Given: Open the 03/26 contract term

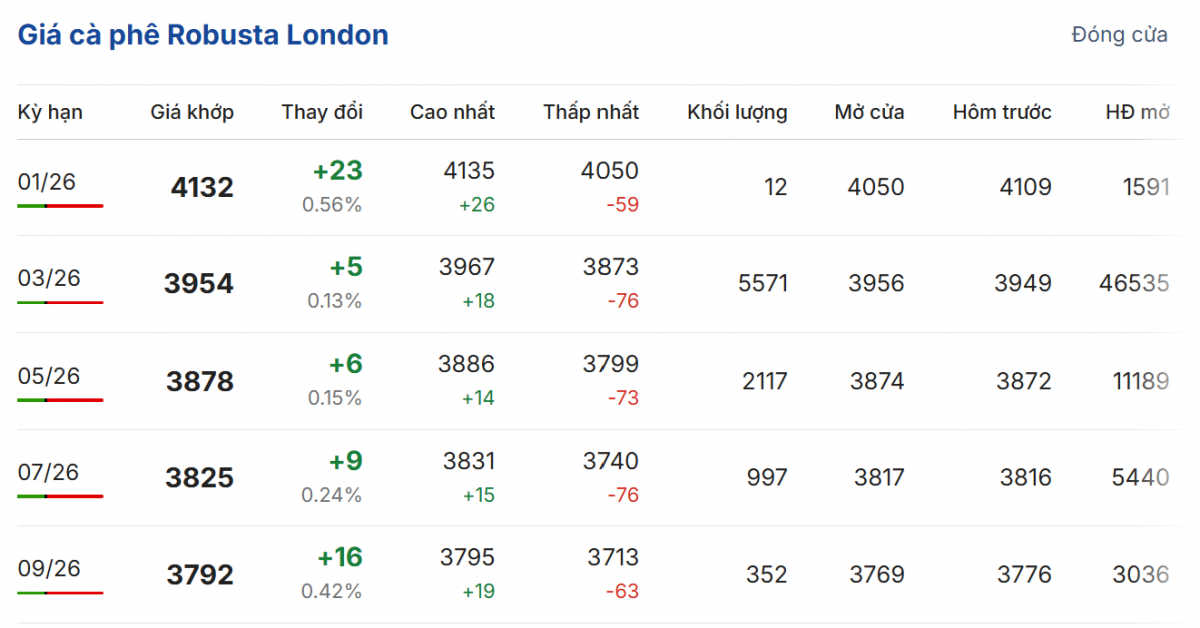Looking at the screenshot, I should [47, 278].
